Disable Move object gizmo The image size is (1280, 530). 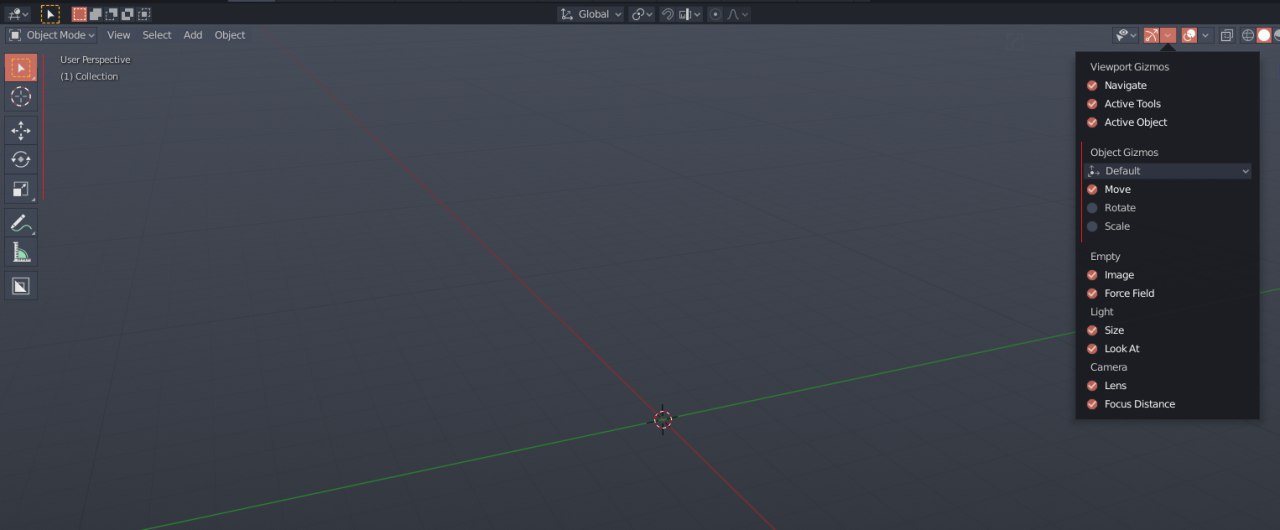point(1092,190)
